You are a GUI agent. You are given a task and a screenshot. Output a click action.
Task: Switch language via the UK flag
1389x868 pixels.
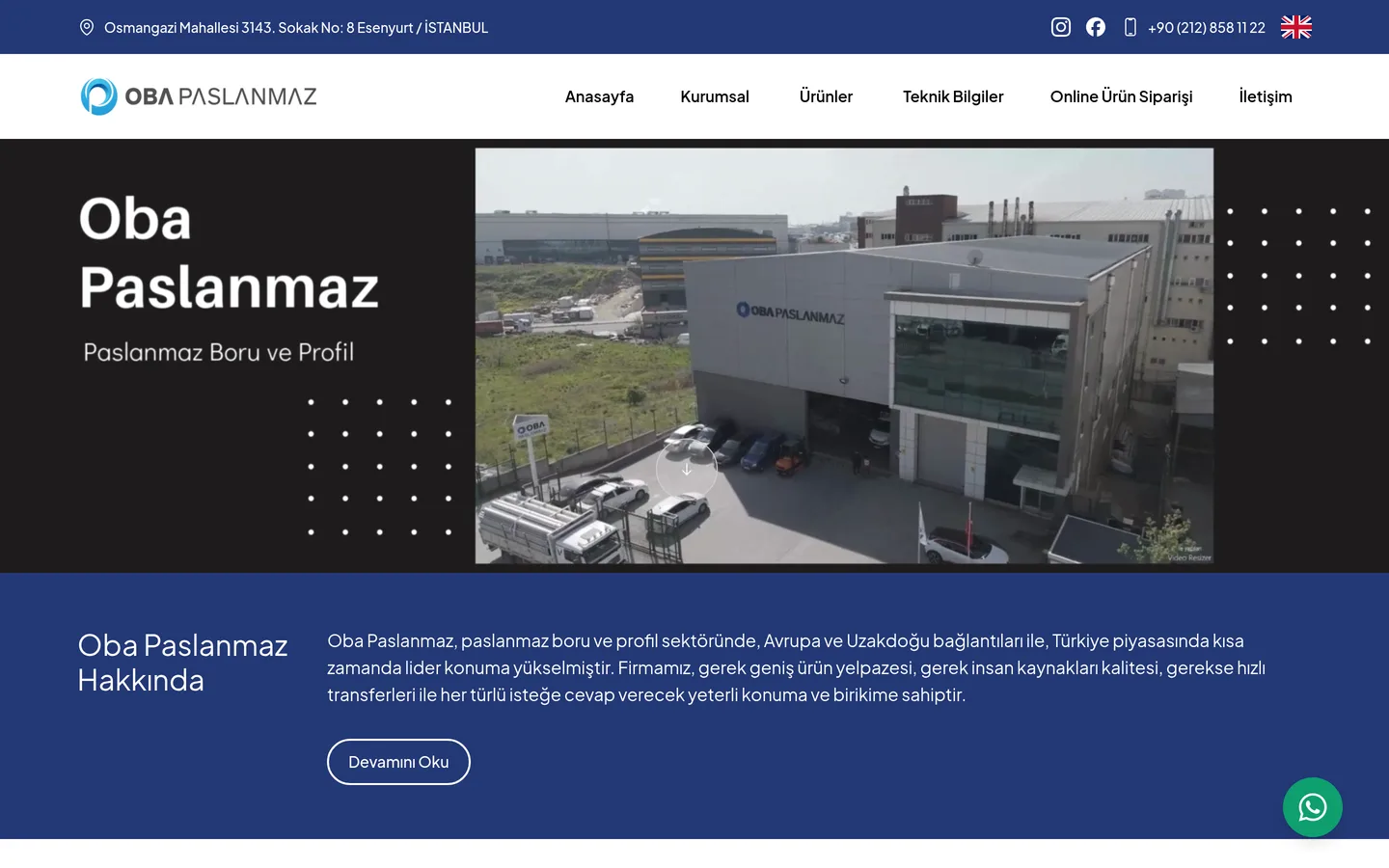(x=1296, y=27)
